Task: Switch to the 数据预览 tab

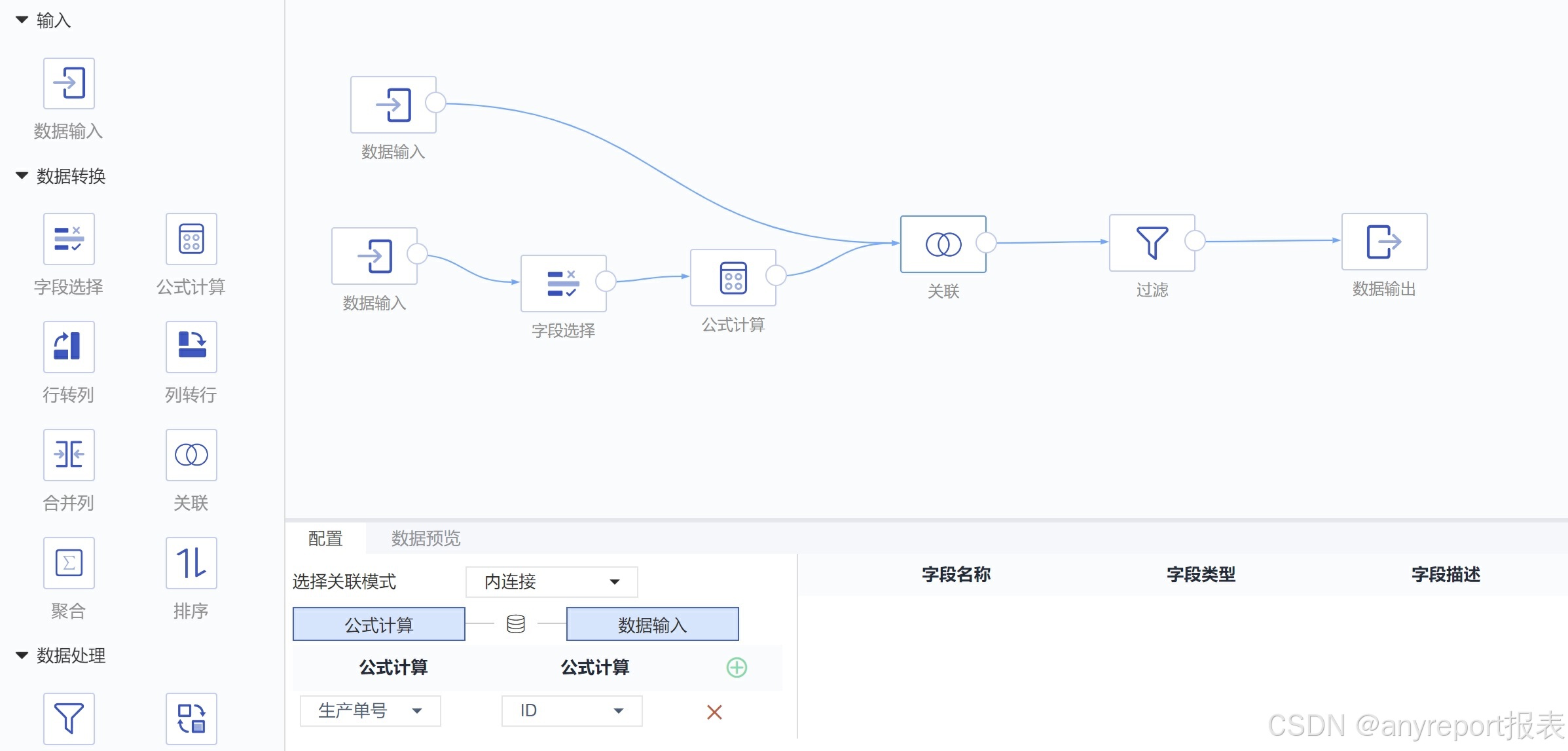Action: (x=426, y=538)
